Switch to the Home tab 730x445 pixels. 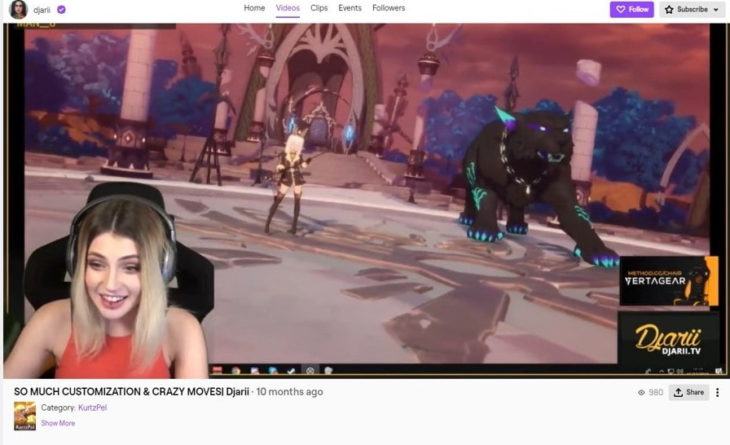click(x=254, y=8)
